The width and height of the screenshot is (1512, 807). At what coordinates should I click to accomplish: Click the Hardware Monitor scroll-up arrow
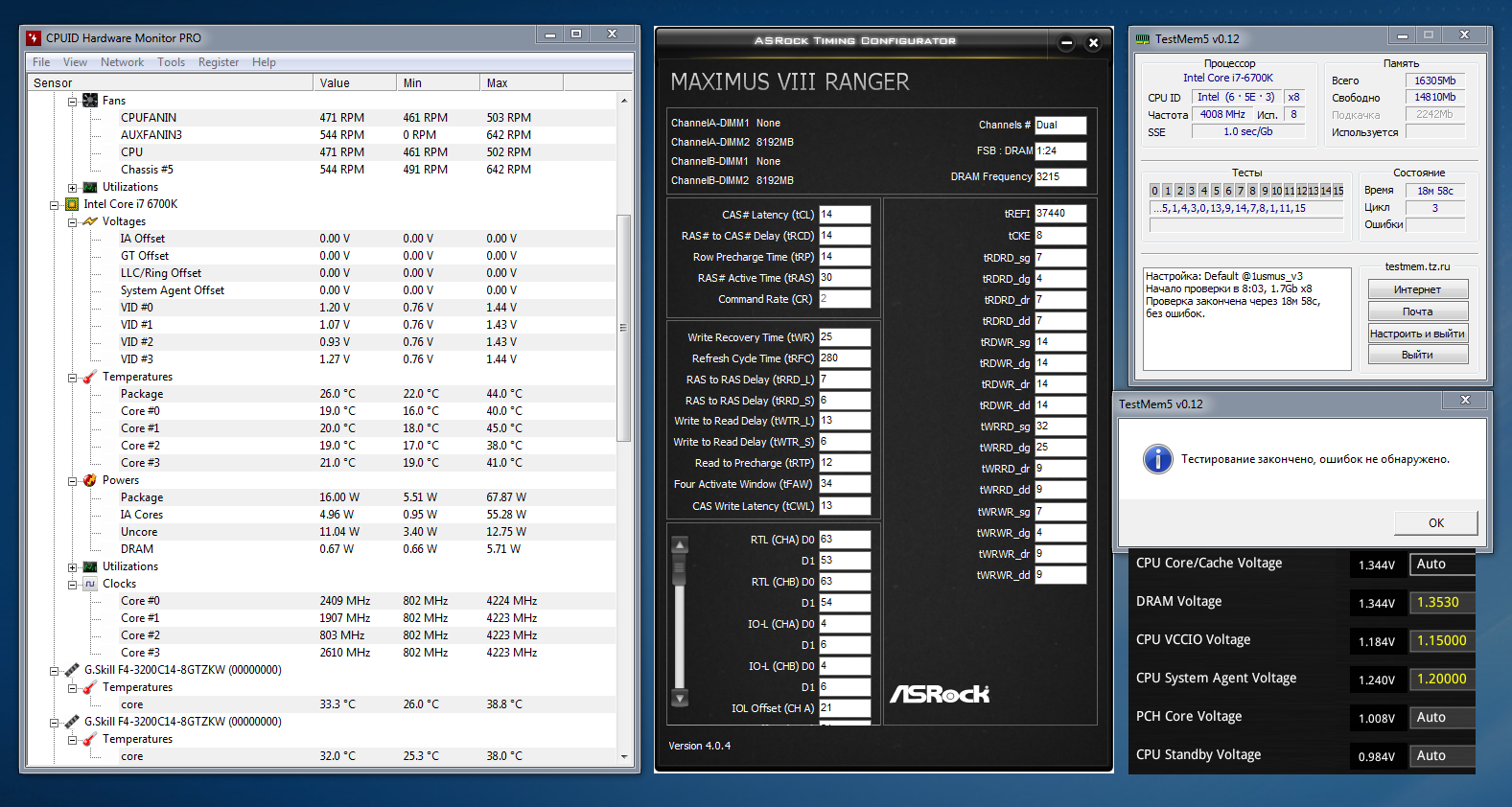[624, 101]
